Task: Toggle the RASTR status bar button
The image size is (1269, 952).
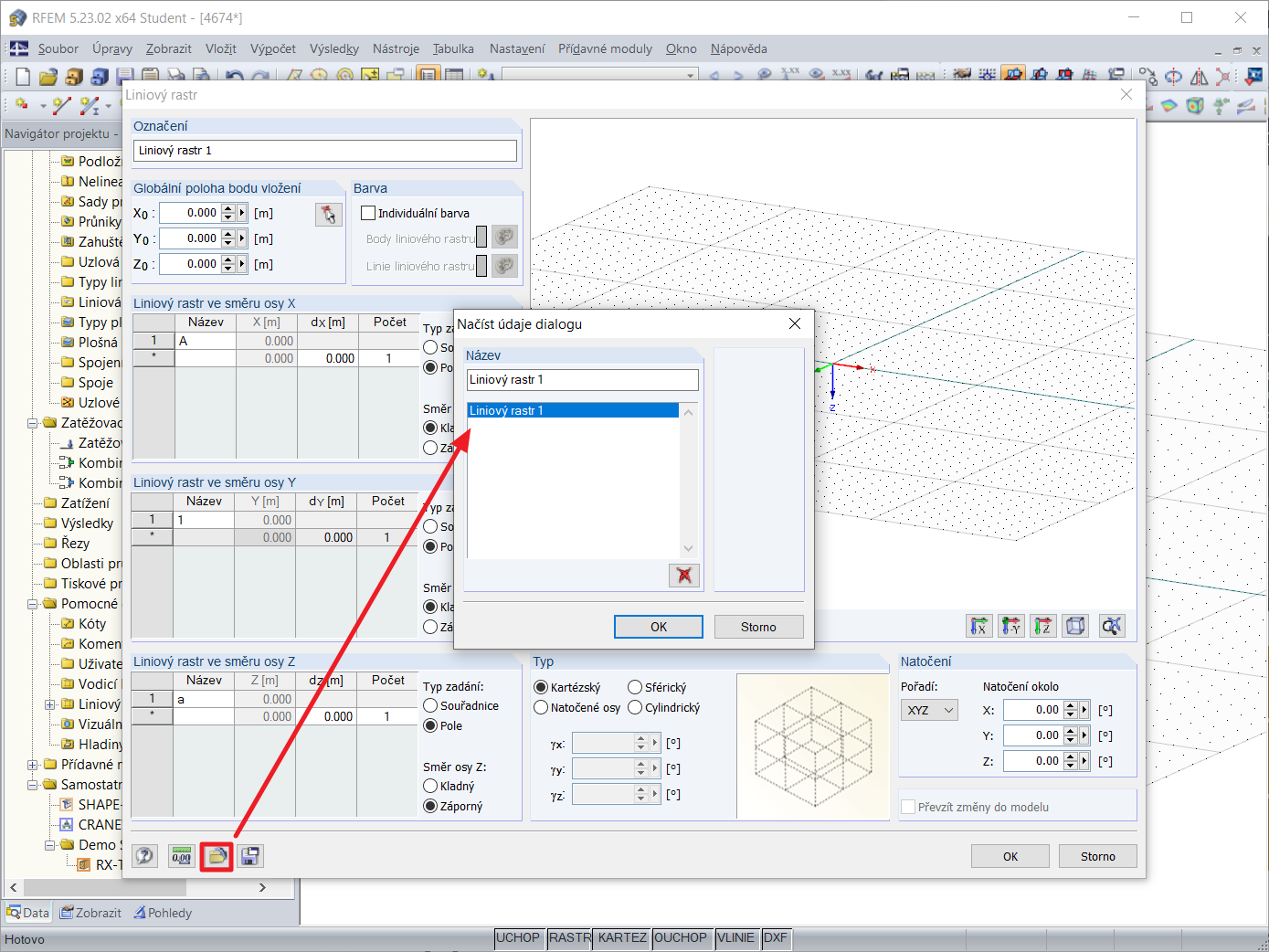Action: pos(569,937)
